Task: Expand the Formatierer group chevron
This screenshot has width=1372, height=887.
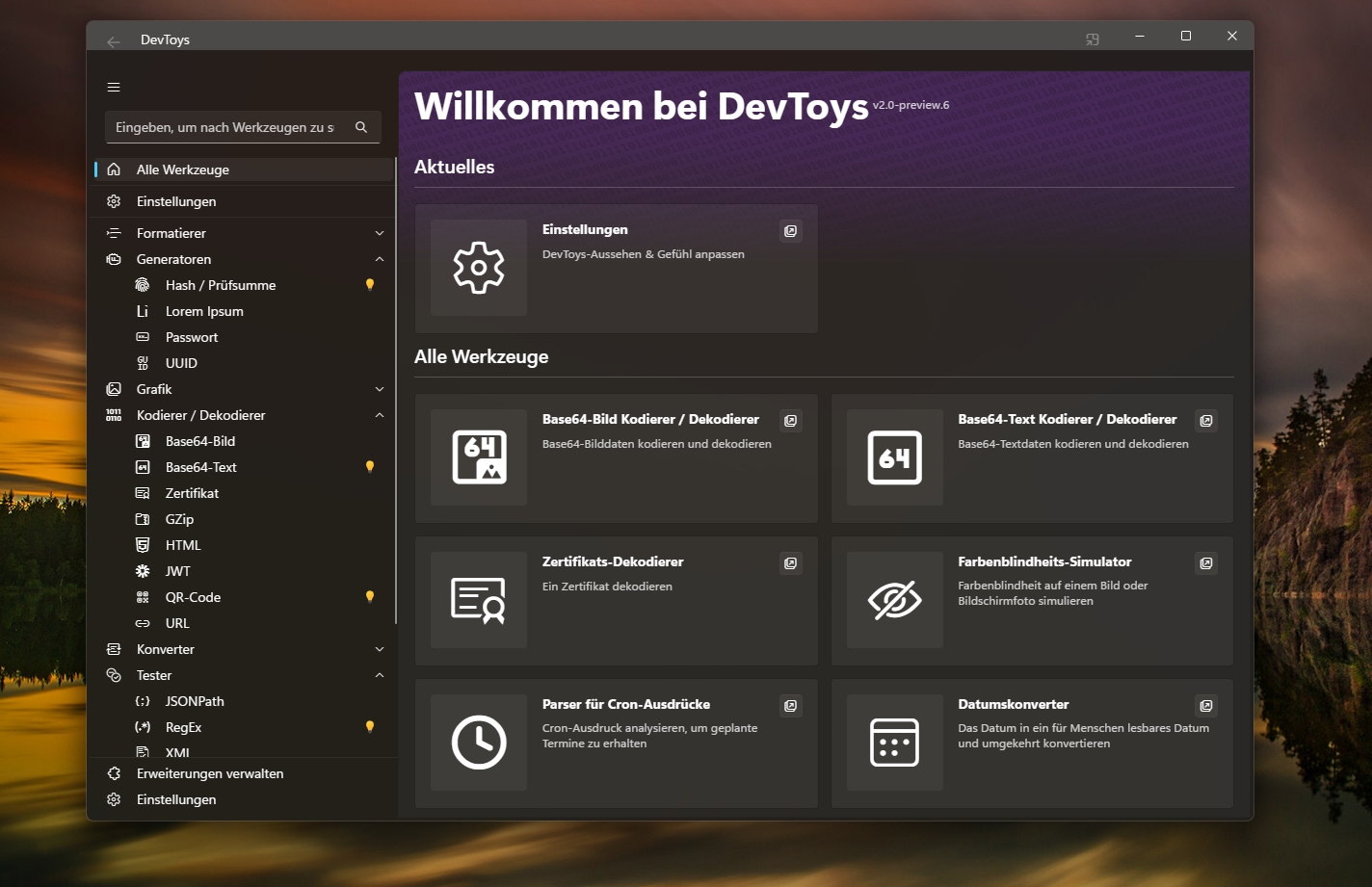Action: (x=380, y=233)
